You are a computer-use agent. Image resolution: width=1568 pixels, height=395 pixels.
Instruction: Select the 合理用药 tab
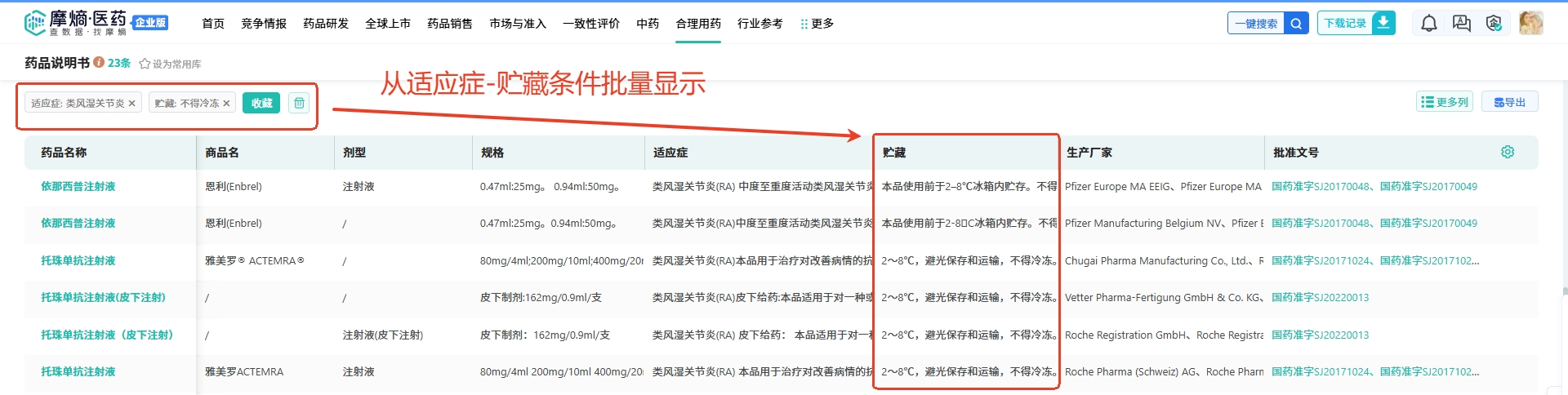pyautogui.click(x=698, y=24)
